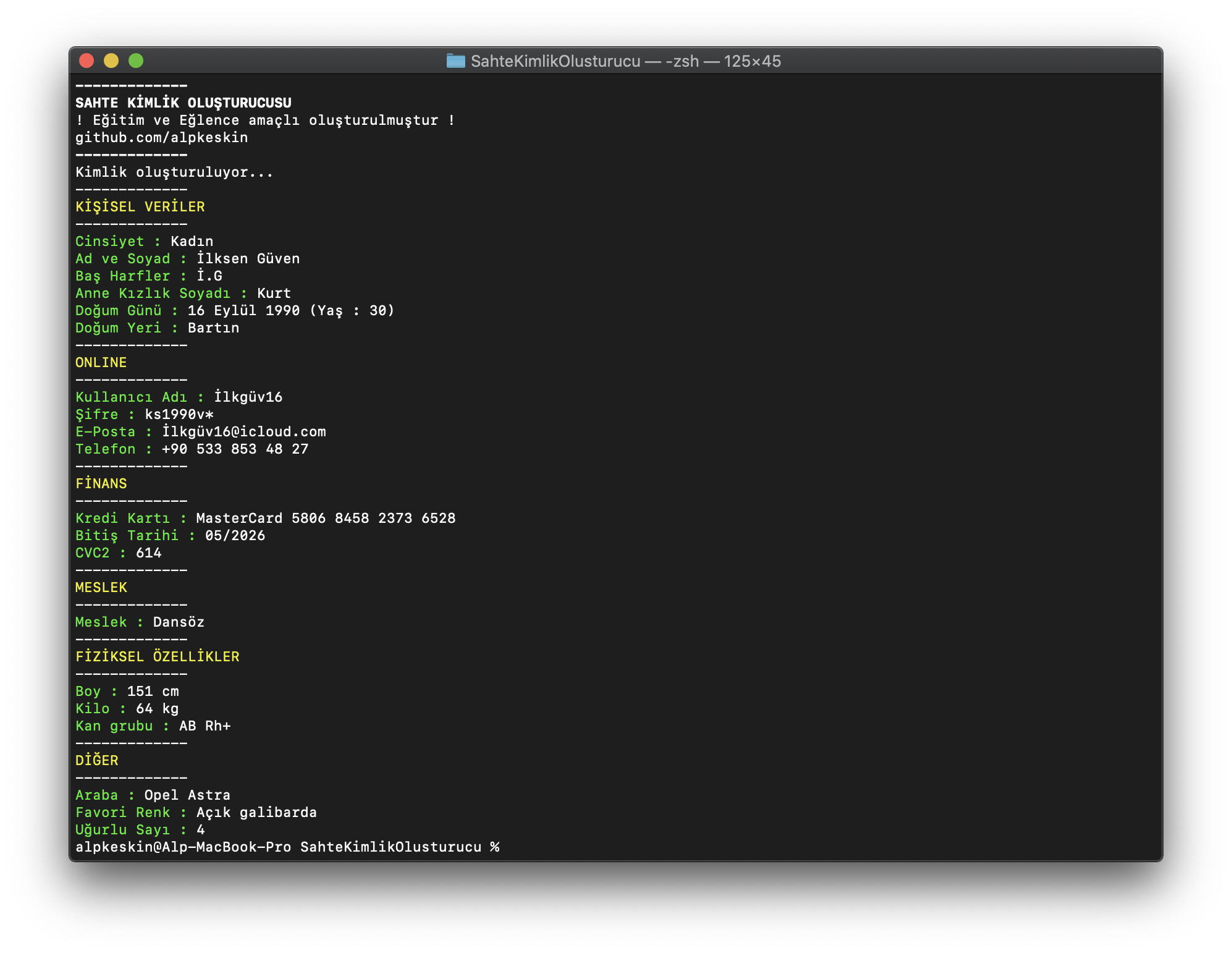The image size is (1232, 953).
Task: Click the CVC2 value 614
Action: click(x=149, y=553)
